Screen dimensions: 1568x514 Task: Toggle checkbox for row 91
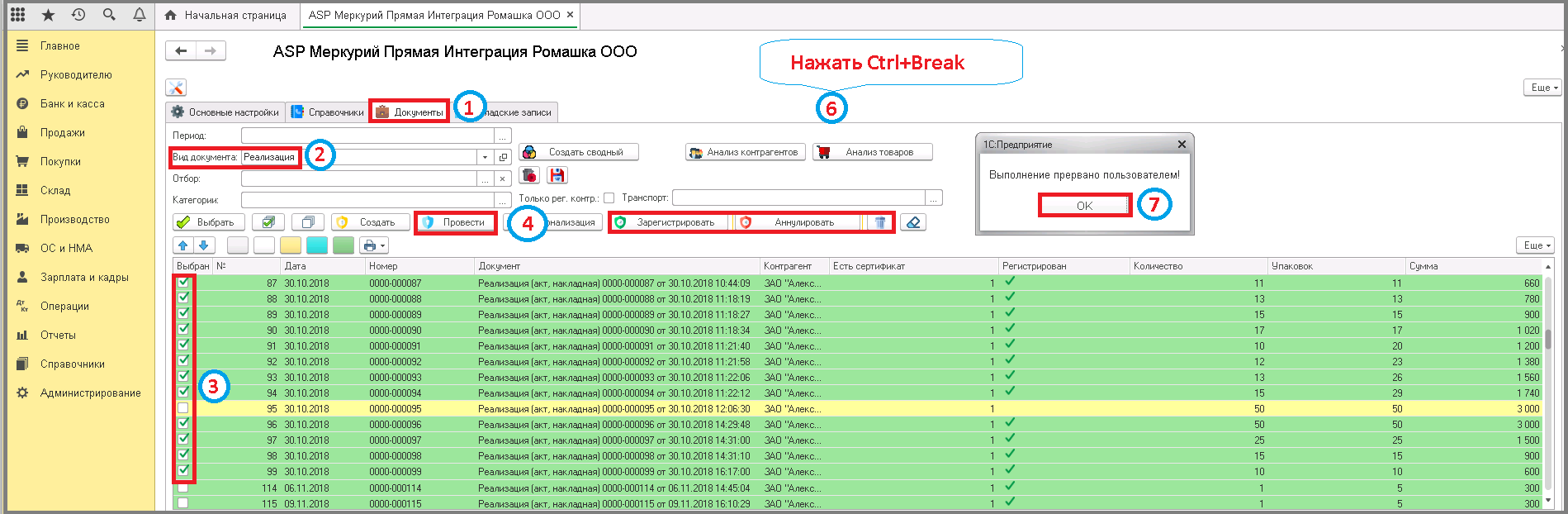click(x=183, y=345)
